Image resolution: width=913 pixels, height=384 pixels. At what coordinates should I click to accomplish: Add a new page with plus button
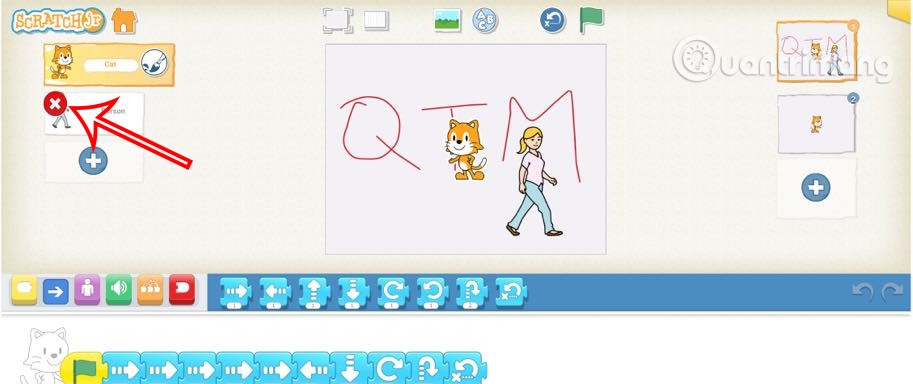point(816,187)
